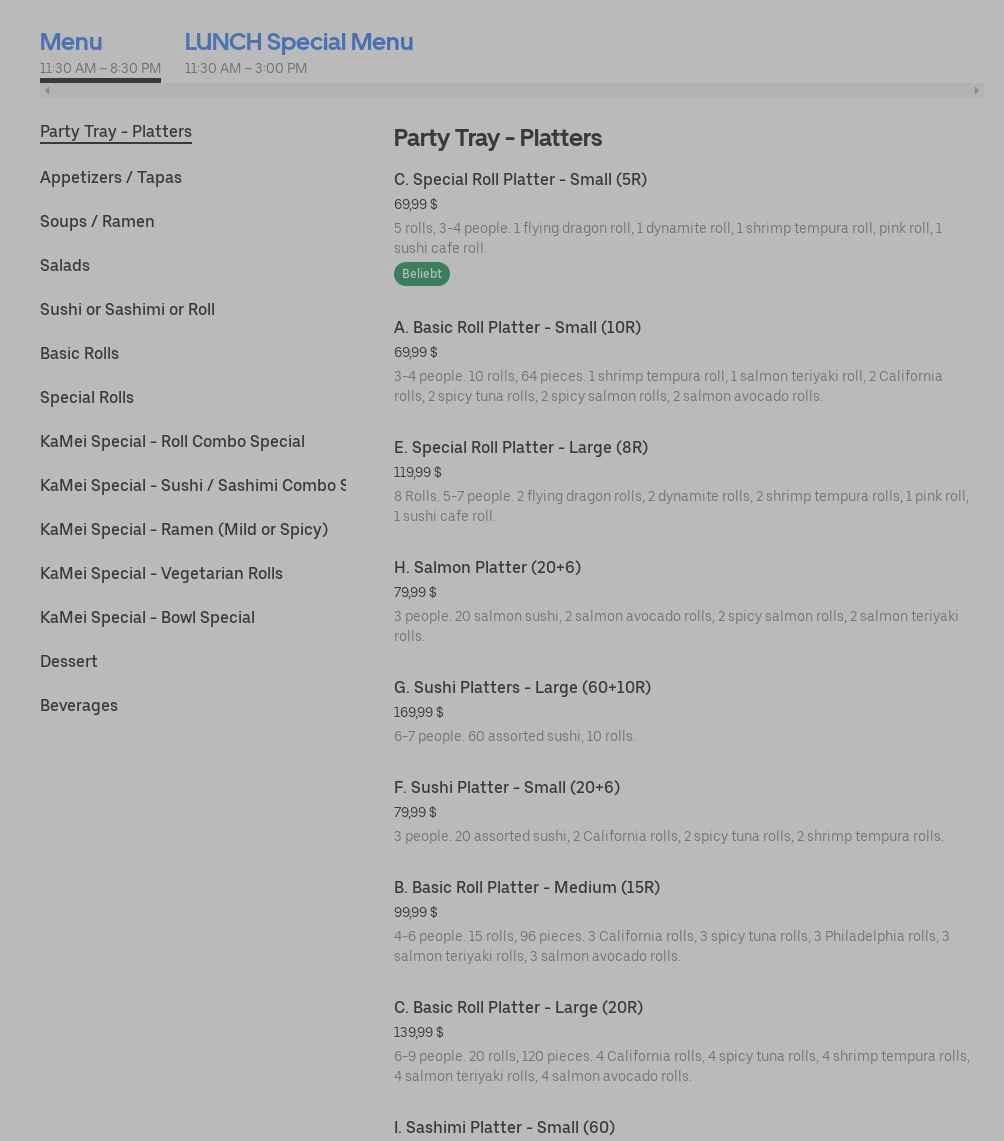
Task: Jump to the Dessert category
Action: tap(69, 661)
